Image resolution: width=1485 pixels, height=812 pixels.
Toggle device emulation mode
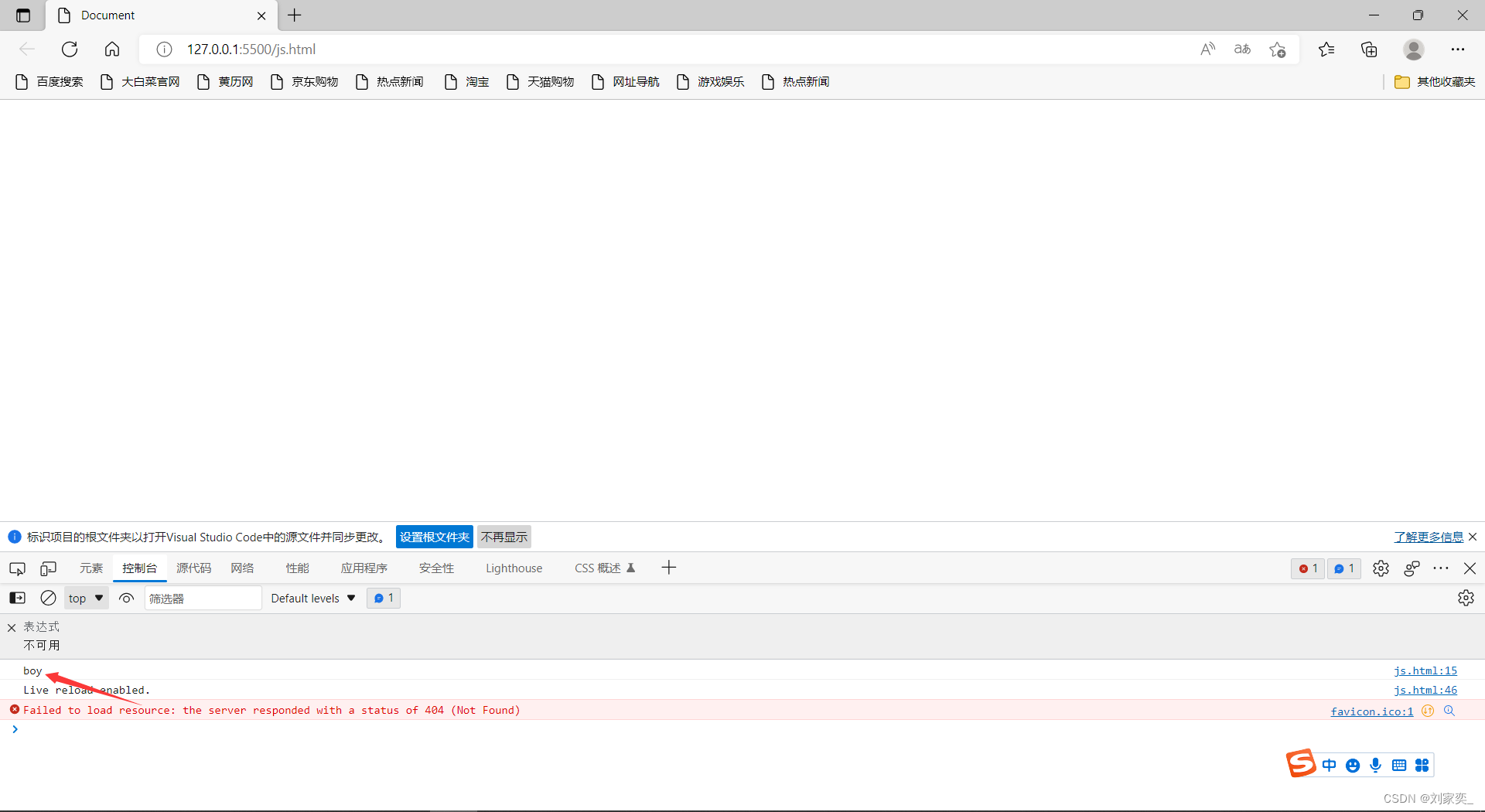(x=49, y=568)
